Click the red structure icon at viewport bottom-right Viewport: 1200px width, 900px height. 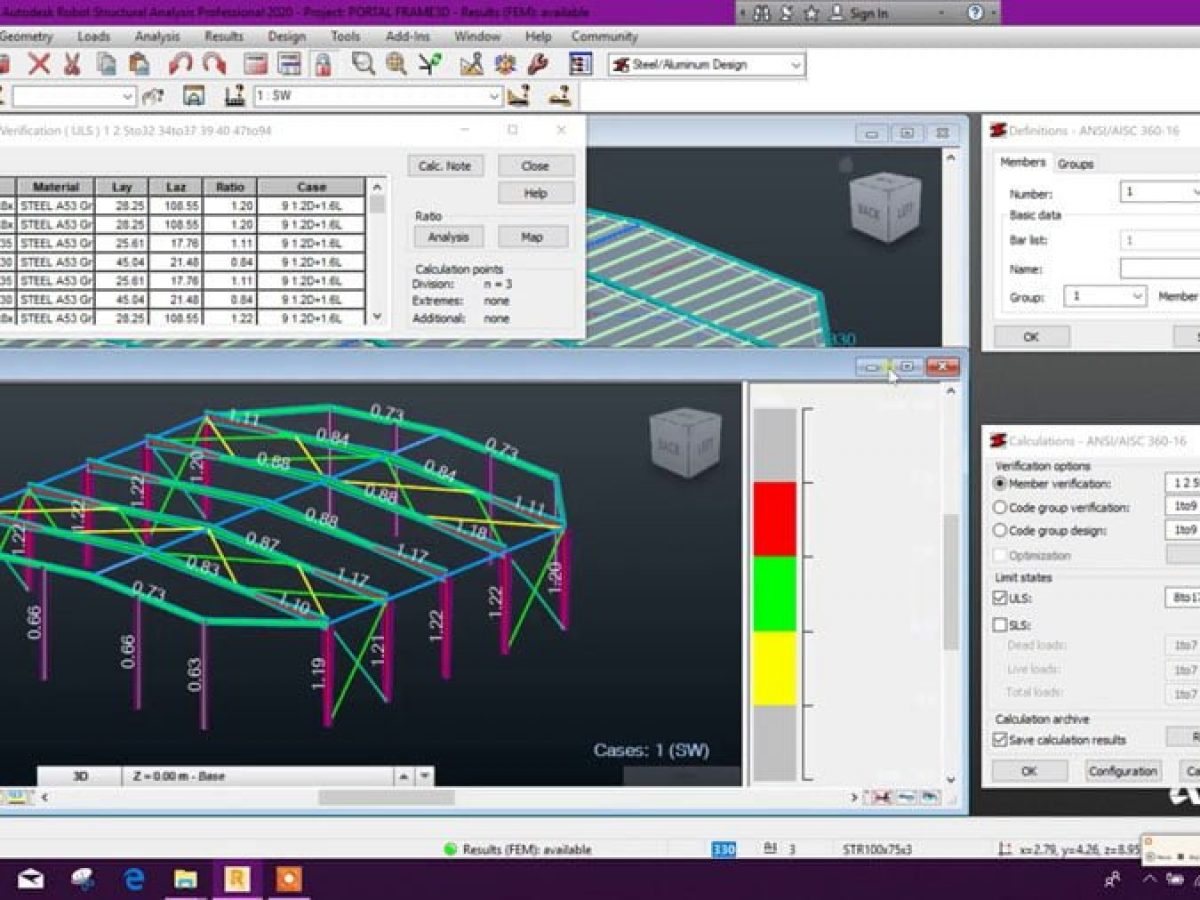tap(883, 797)
